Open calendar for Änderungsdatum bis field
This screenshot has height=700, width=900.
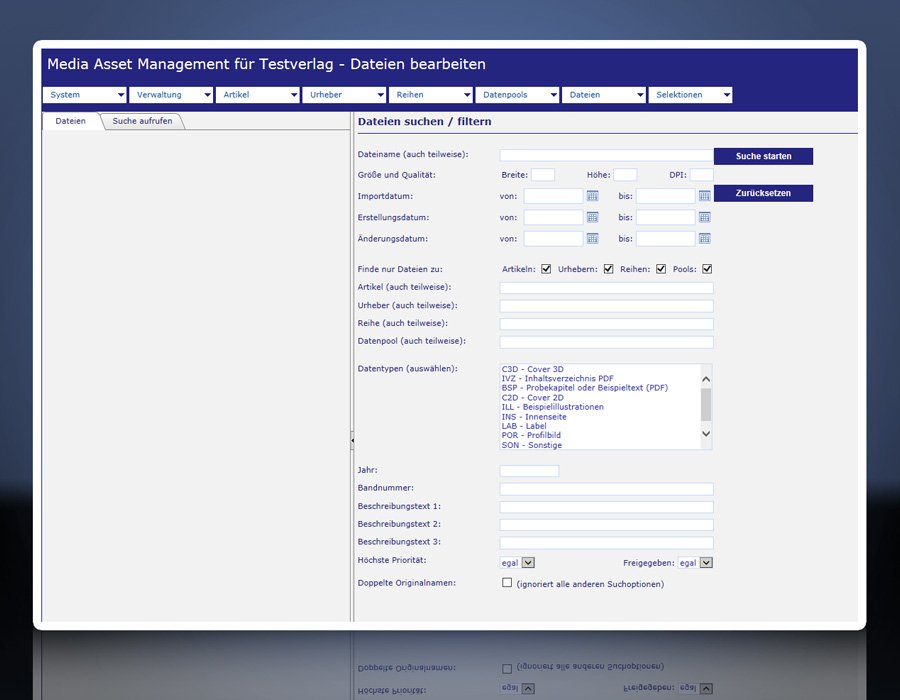704,239
